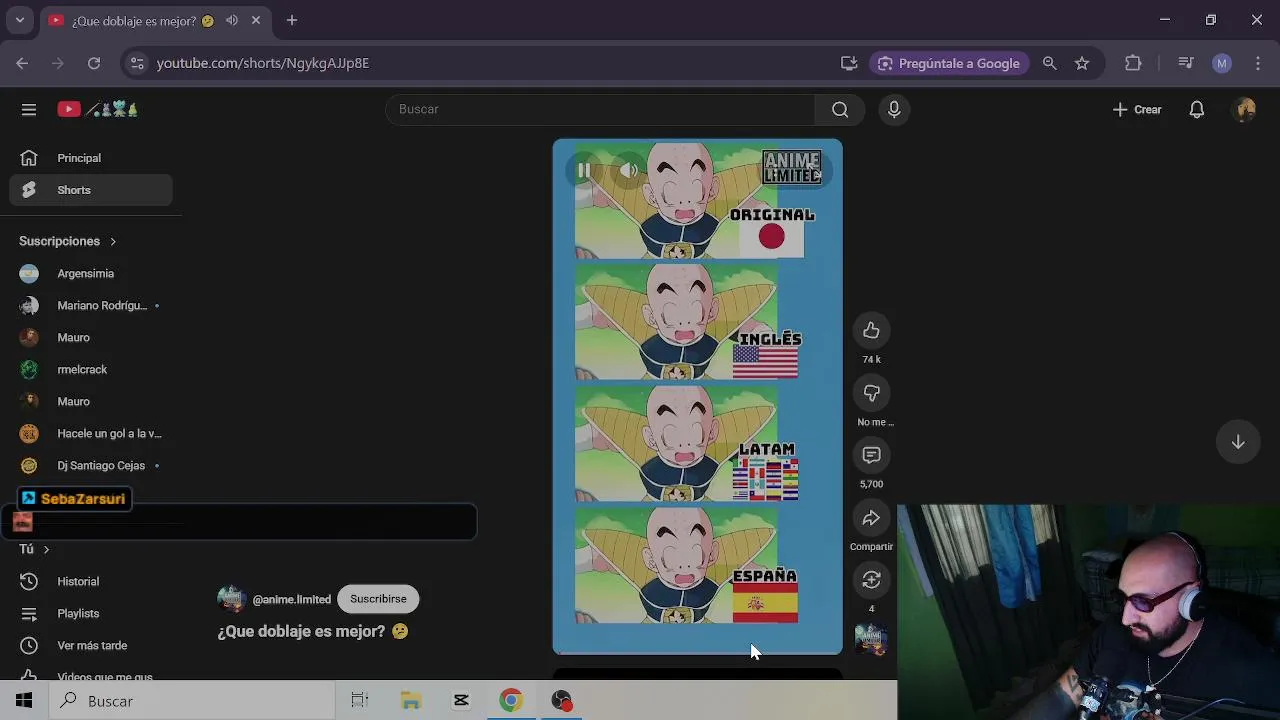Open the Short's sound thumbnail
The width and height of the screenshot is (1280, 720).
[x=871, y=639]
